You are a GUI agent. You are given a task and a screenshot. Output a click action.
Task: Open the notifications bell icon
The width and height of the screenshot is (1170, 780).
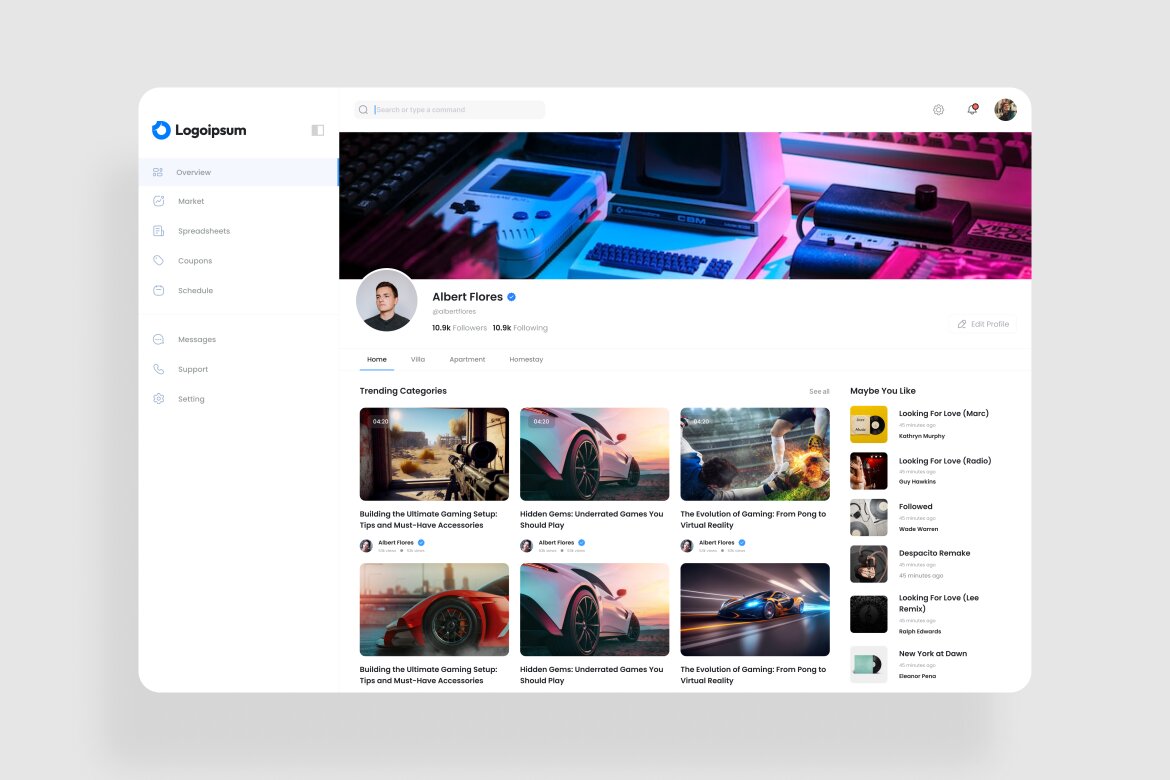click(971, 109)
